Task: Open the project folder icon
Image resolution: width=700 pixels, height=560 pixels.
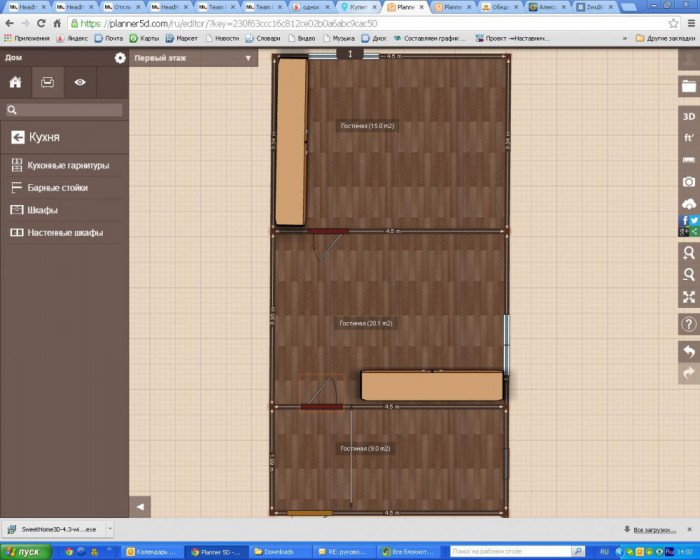Action: tap(688, 85)
